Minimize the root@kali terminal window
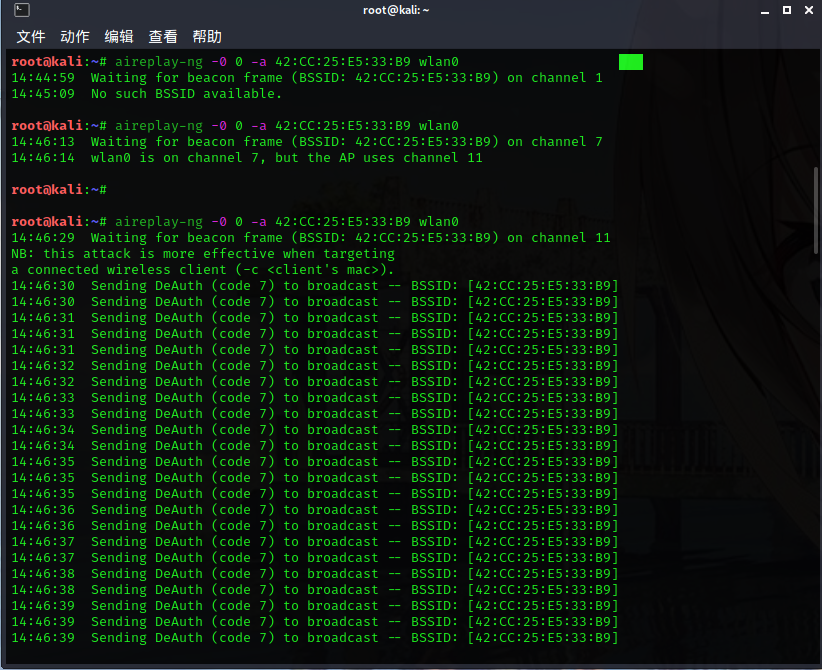This screenshot has width=822, height=670. (765, 10)
